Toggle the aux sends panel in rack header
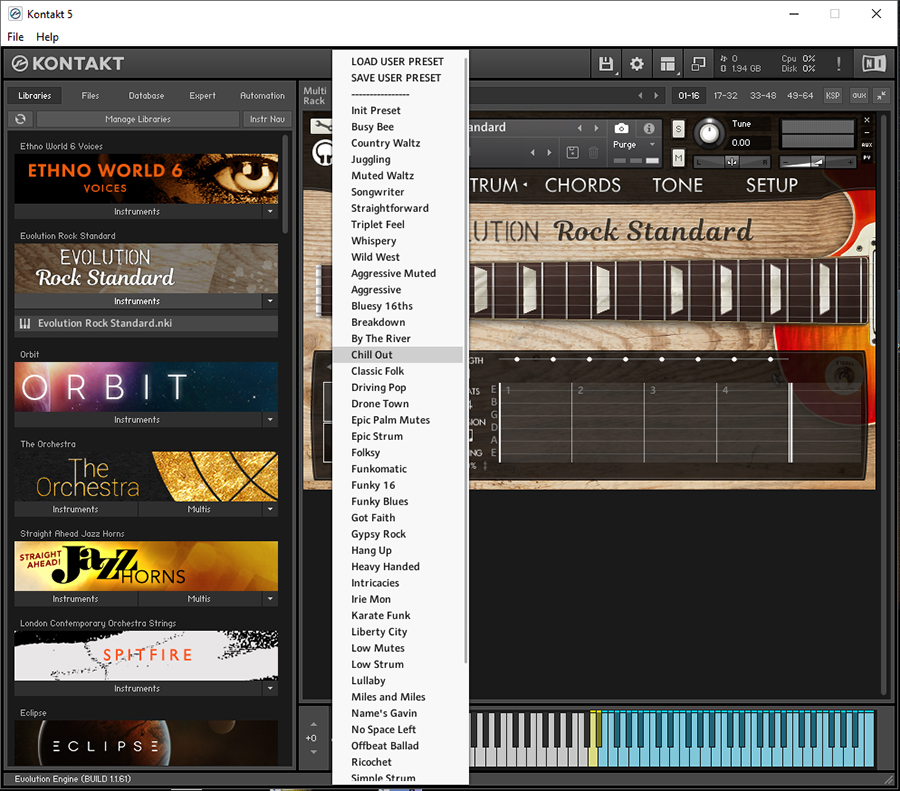Image resolution: width=900 pixels, height=791 pixels. pyautogui.click(x=859, y=96)
